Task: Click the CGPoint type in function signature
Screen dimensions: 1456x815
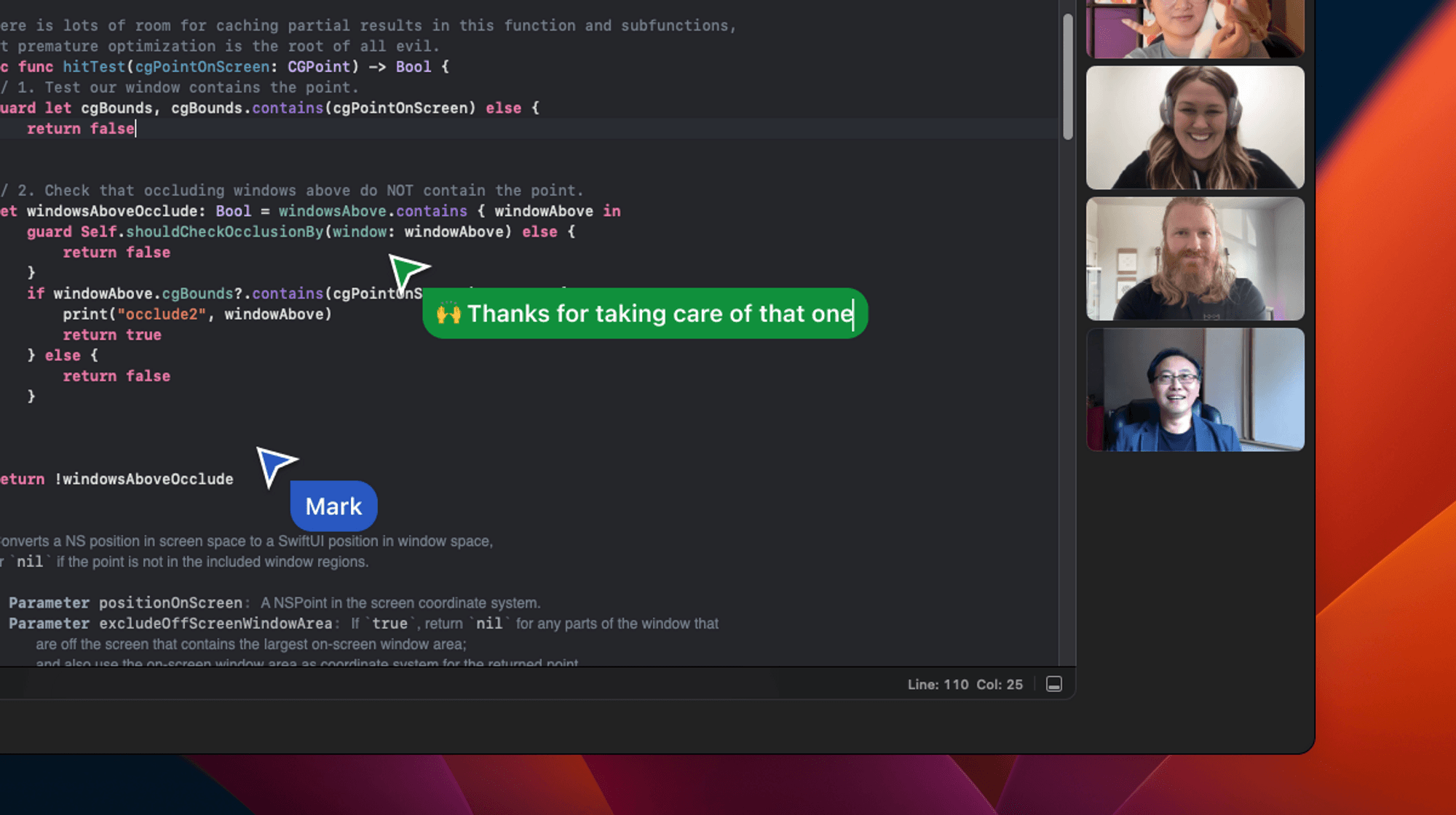Action: pyautogui.click(x=318, y=67)
